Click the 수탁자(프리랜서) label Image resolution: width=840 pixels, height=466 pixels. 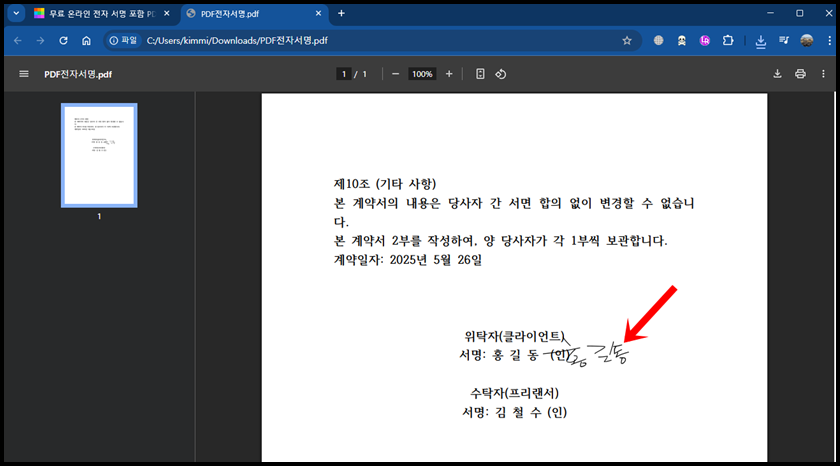click(x=514, y=393)
